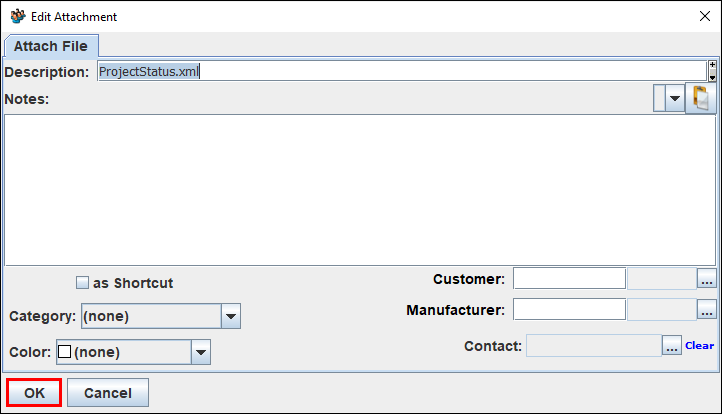Click the clipboard paste icon beside Notes
Screen dimensions: 722x414
(x=700, y=98)
